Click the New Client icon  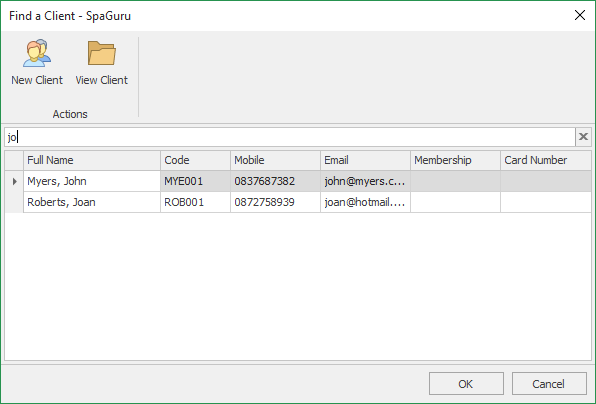pos(37,54)
